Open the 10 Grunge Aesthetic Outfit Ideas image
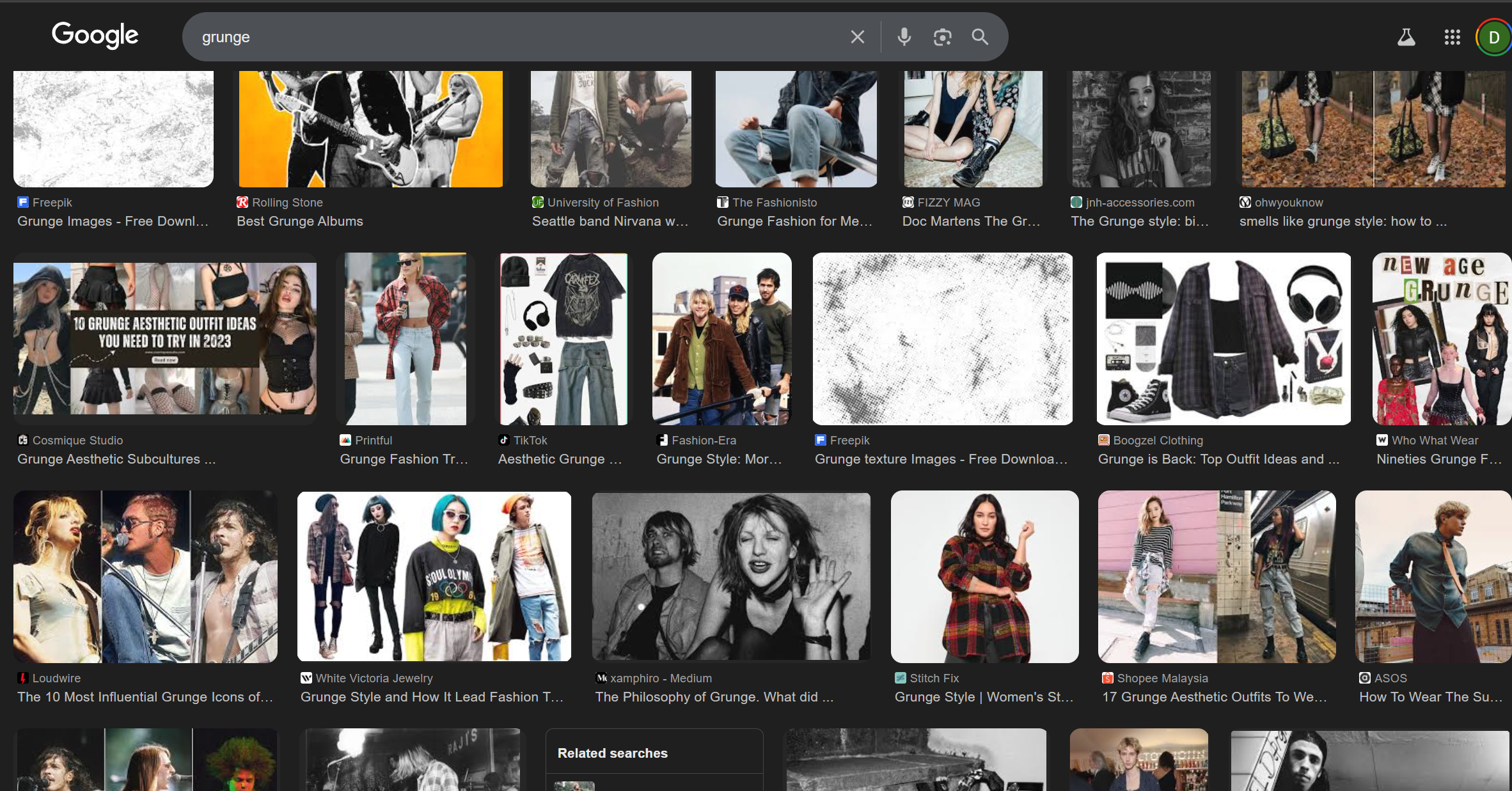 pos(165,338)
